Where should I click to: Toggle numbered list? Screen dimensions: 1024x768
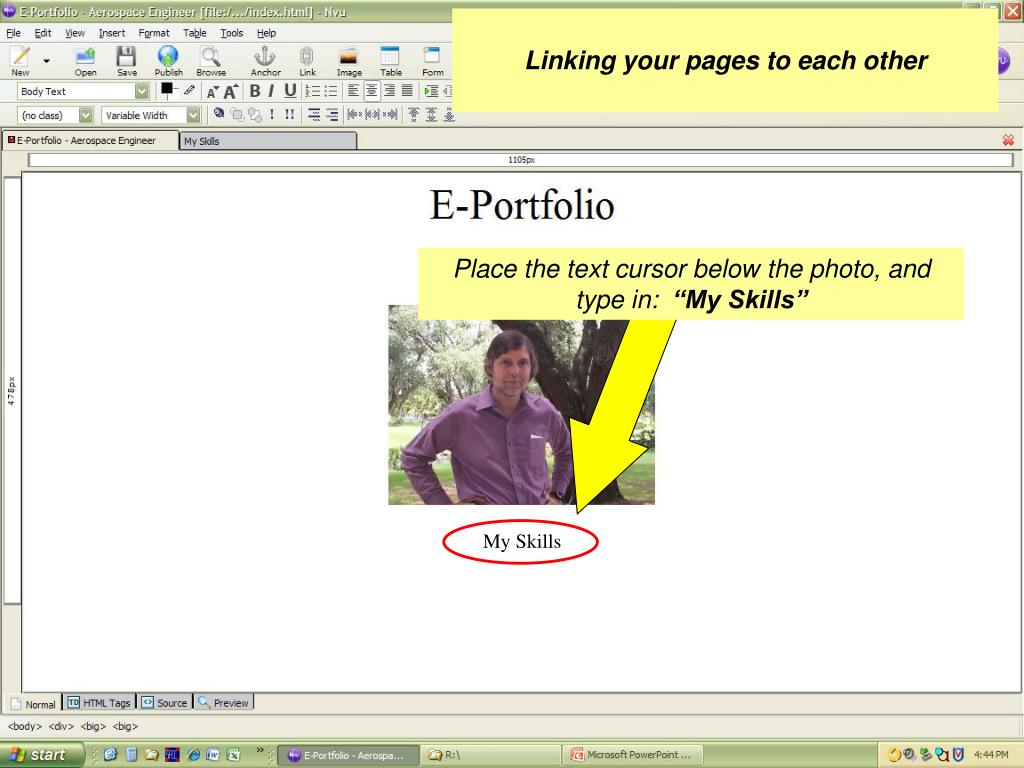click(x=313, y=91)
